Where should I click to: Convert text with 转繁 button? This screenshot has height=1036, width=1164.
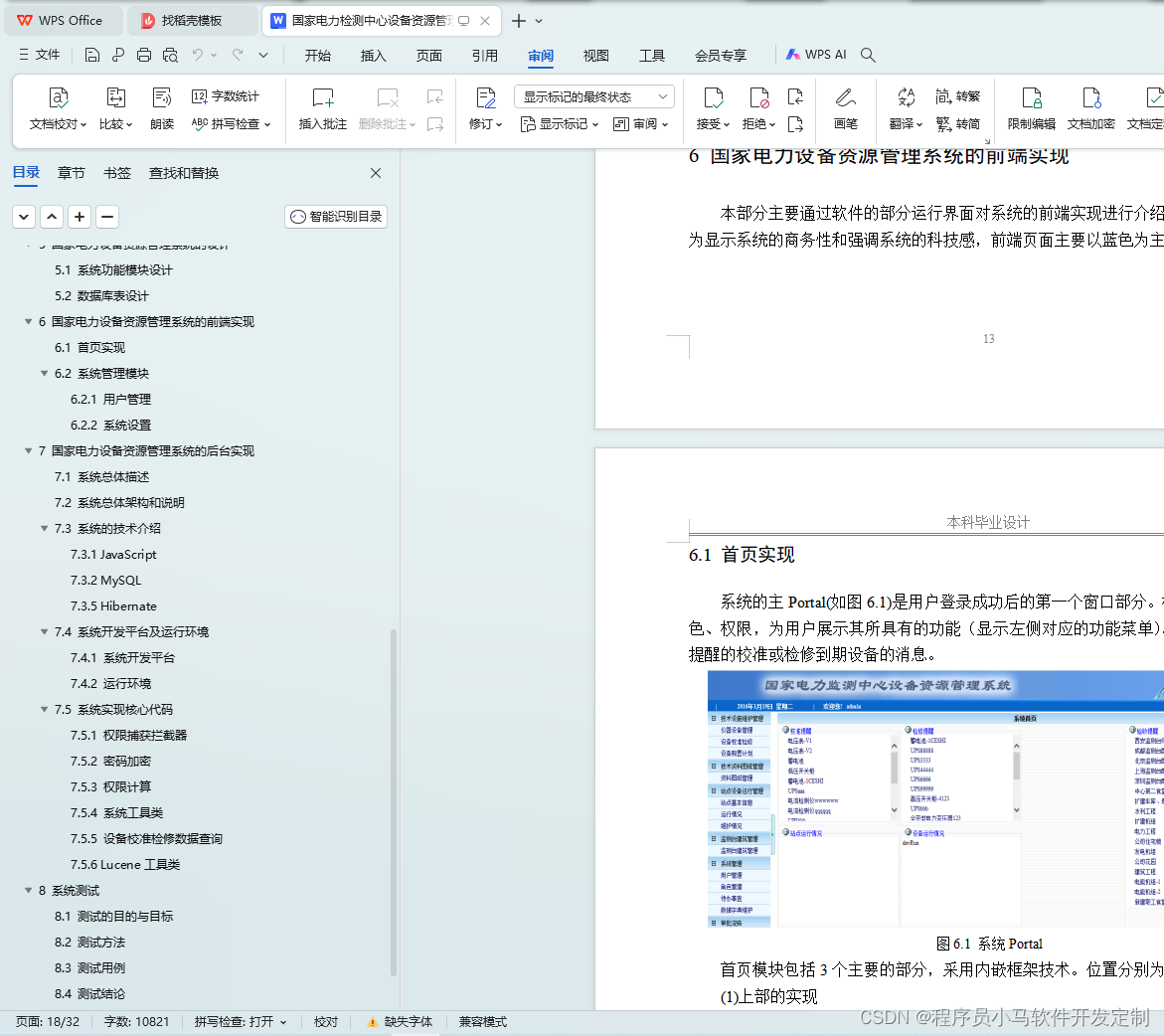point(957,96)
